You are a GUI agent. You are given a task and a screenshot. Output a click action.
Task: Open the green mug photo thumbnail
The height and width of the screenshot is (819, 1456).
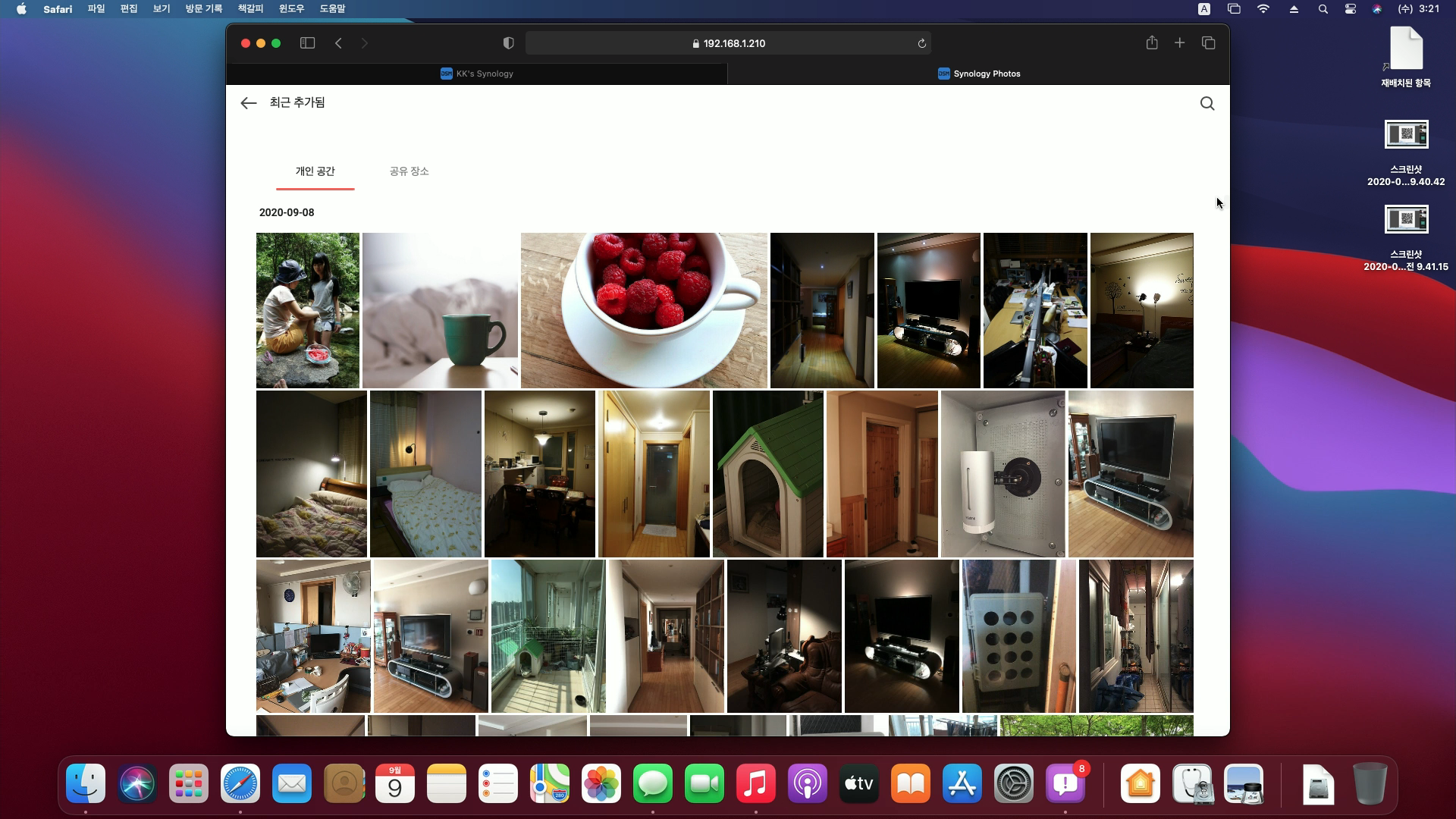click(x=440, y=310)
